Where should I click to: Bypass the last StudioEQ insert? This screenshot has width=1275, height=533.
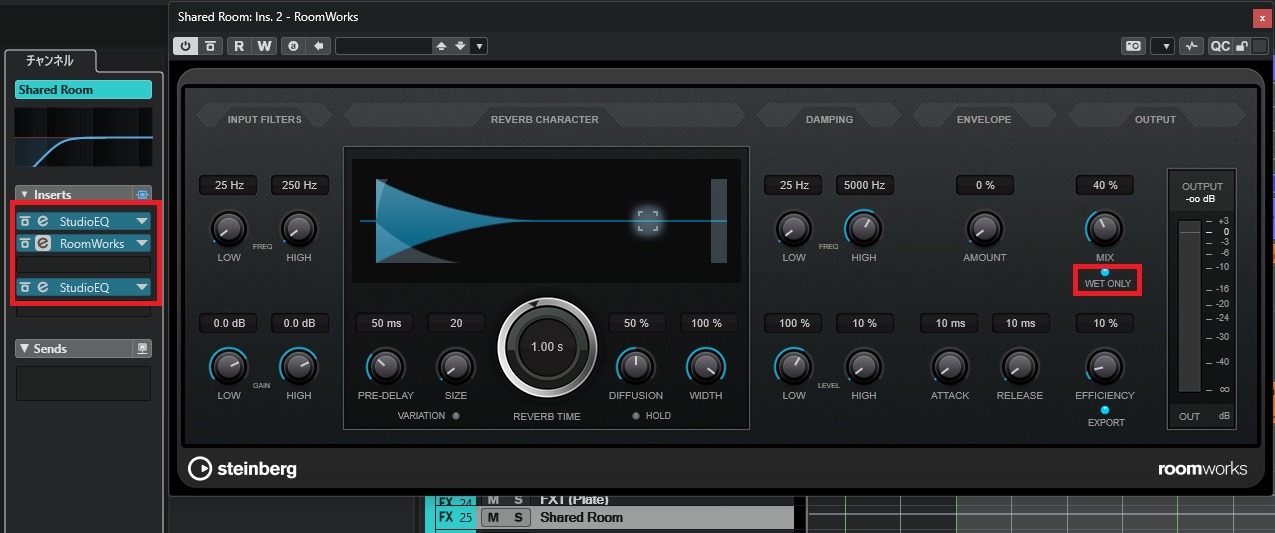click(25, 288)
